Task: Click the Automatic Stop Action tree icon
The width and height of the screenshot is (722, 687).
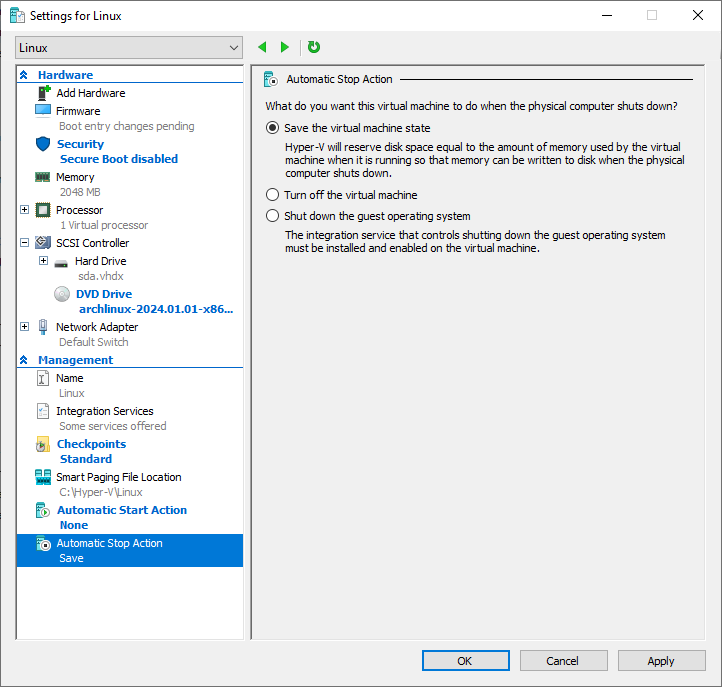Action: tap(43, 544)
